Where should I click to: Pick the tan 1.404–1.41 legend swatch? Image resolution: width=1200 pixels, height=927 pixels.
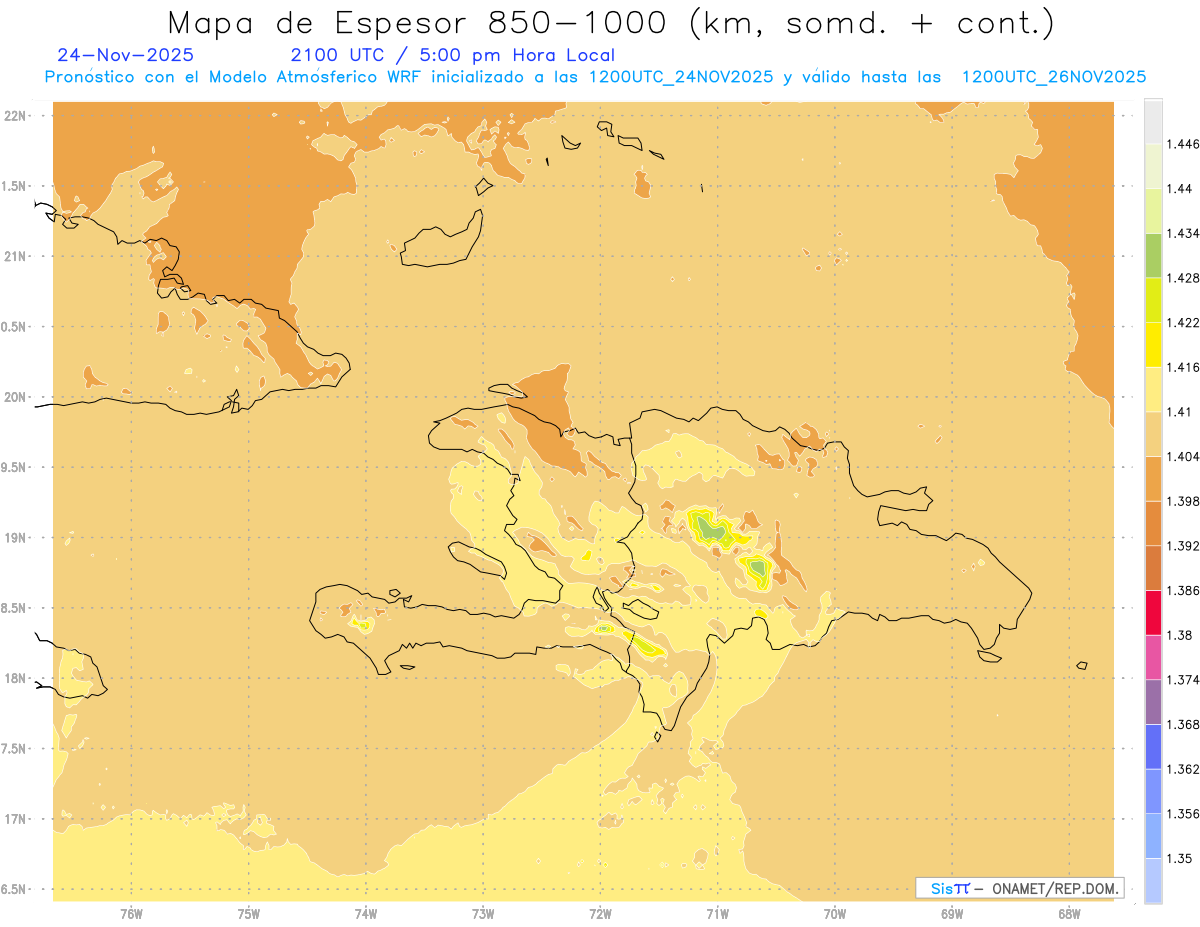1153,434
